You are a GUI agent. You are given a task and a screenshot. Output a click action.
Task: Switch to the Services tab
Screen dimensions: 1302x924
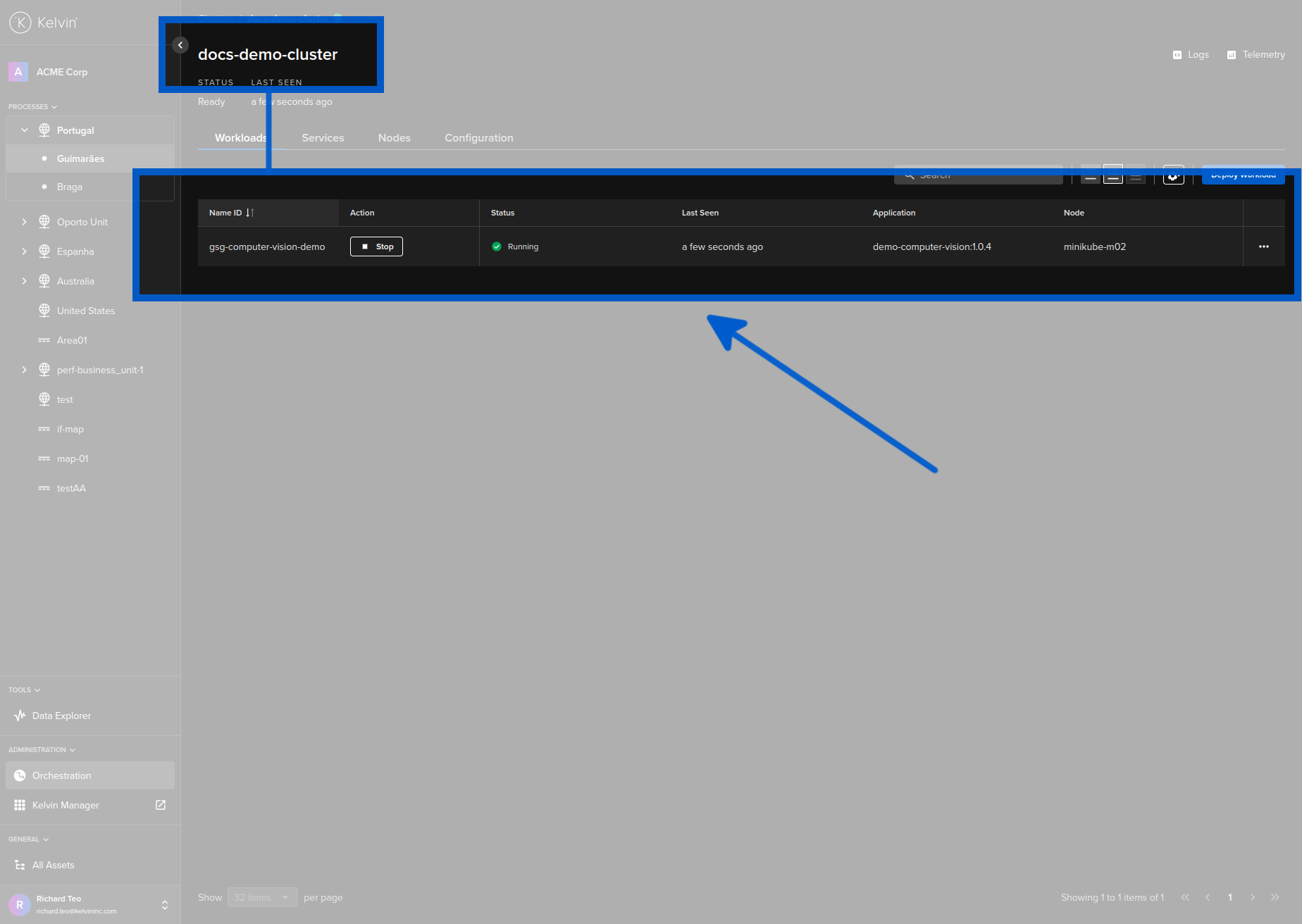323,137
